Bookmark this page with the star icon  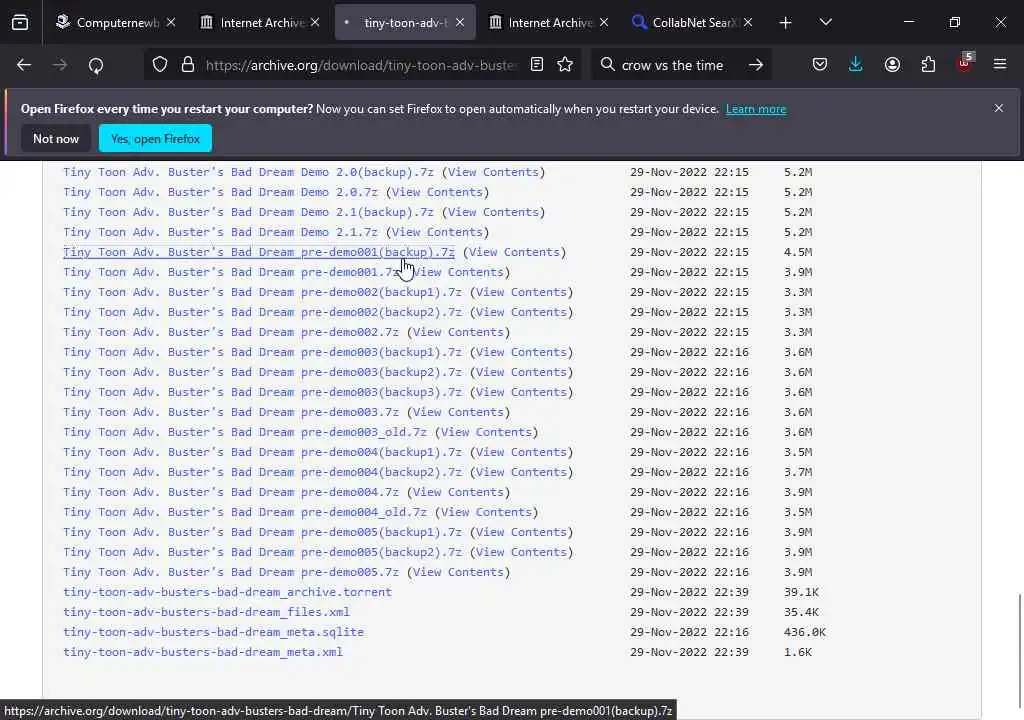pos(565,65)
